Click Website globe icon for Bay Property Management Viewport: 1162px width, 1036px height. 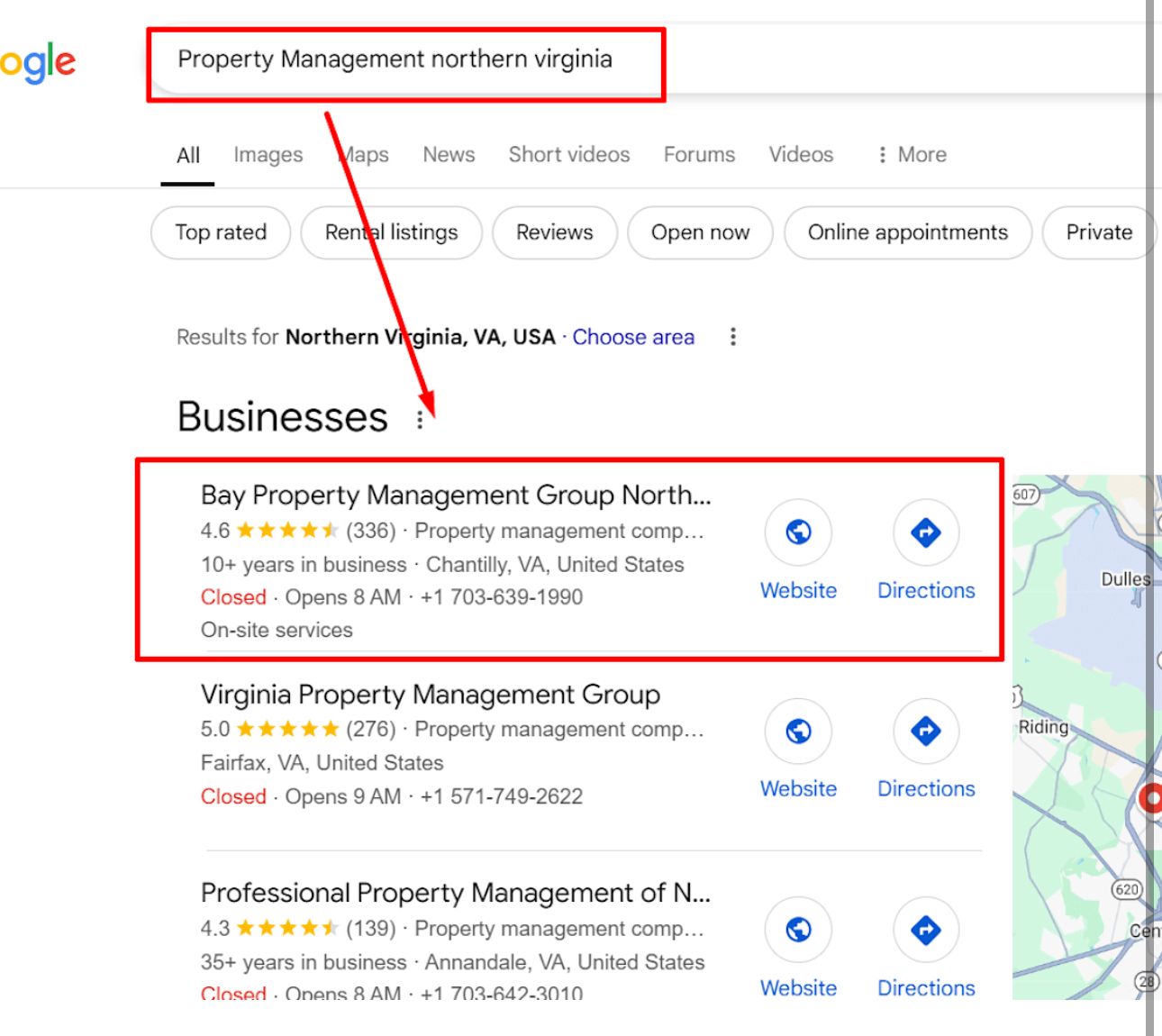pyautogui.click(x=798, y=532)
